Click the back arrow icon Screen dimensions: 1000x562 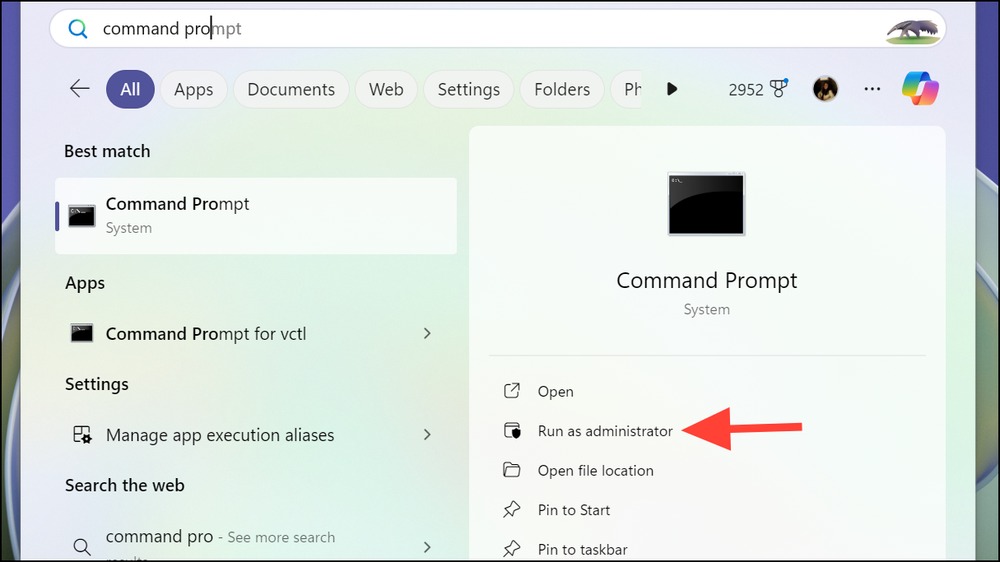[x=80, y=89]
